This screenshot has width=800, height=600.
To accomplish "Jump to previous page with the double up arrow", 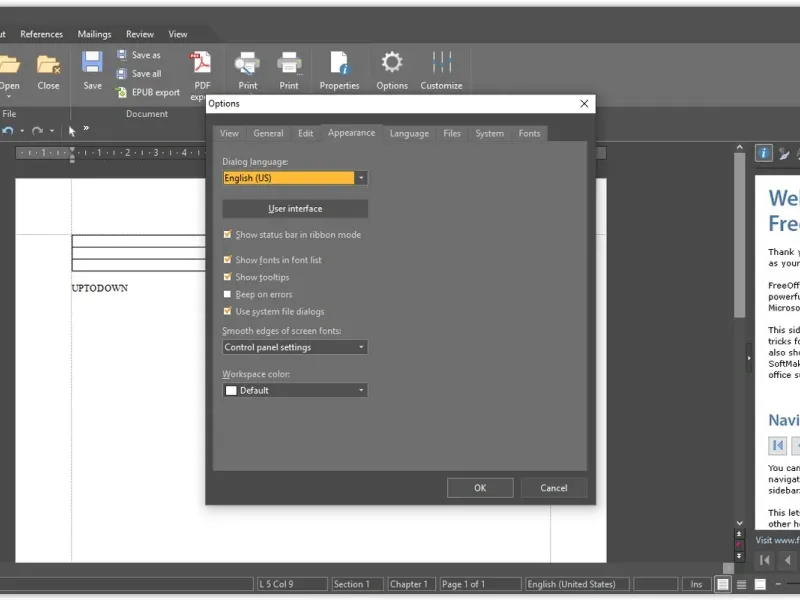I will click(739, 534).
